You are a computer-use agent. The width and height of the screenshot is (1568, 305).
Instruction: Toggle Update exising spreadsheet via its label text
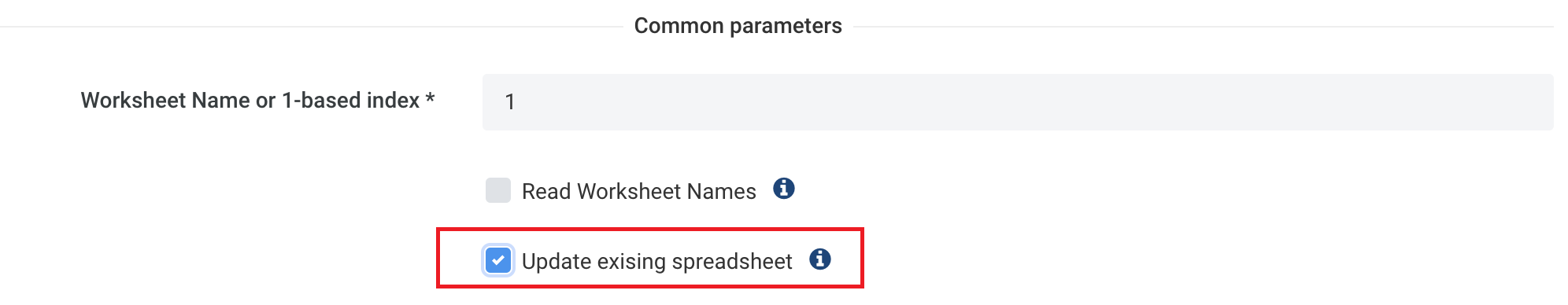pos(656,261)
